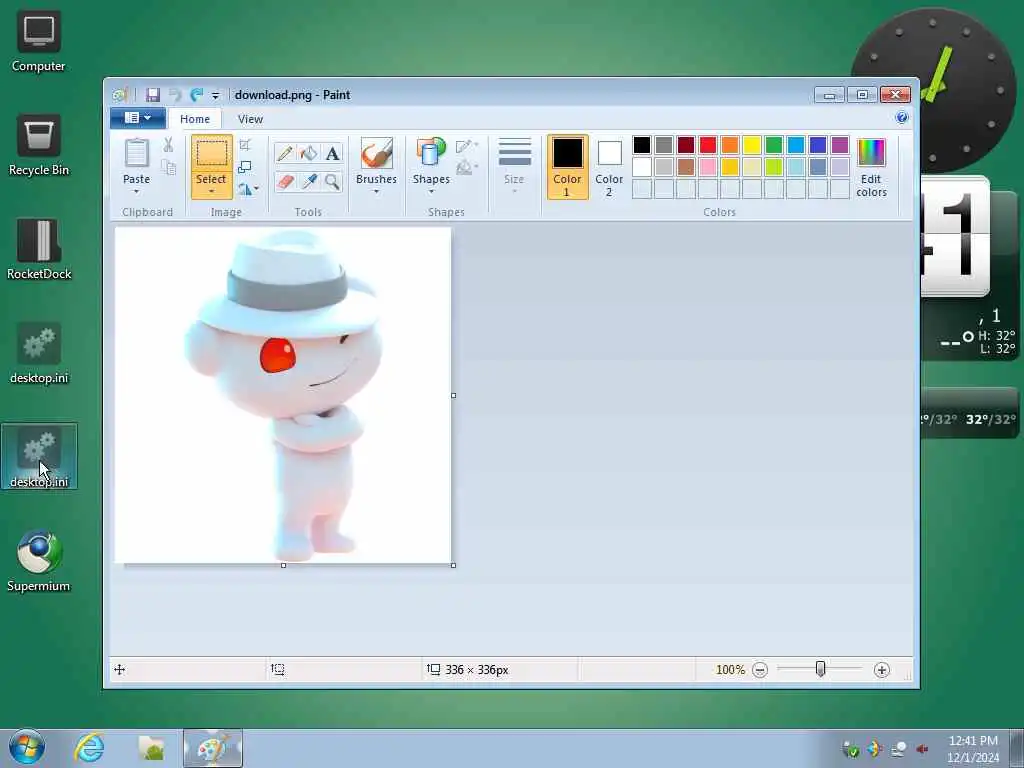Click the canvas bottom-right corner resize handle

(453, 566)
